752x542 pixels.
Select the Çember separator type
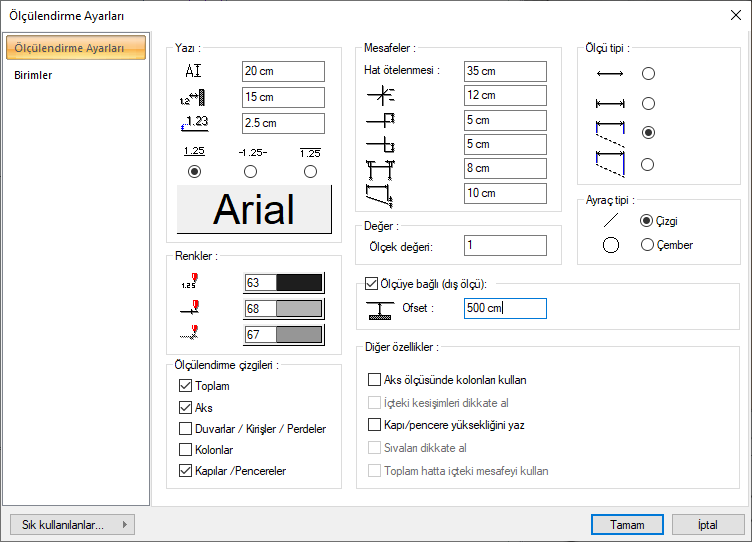tap(647, 245)
